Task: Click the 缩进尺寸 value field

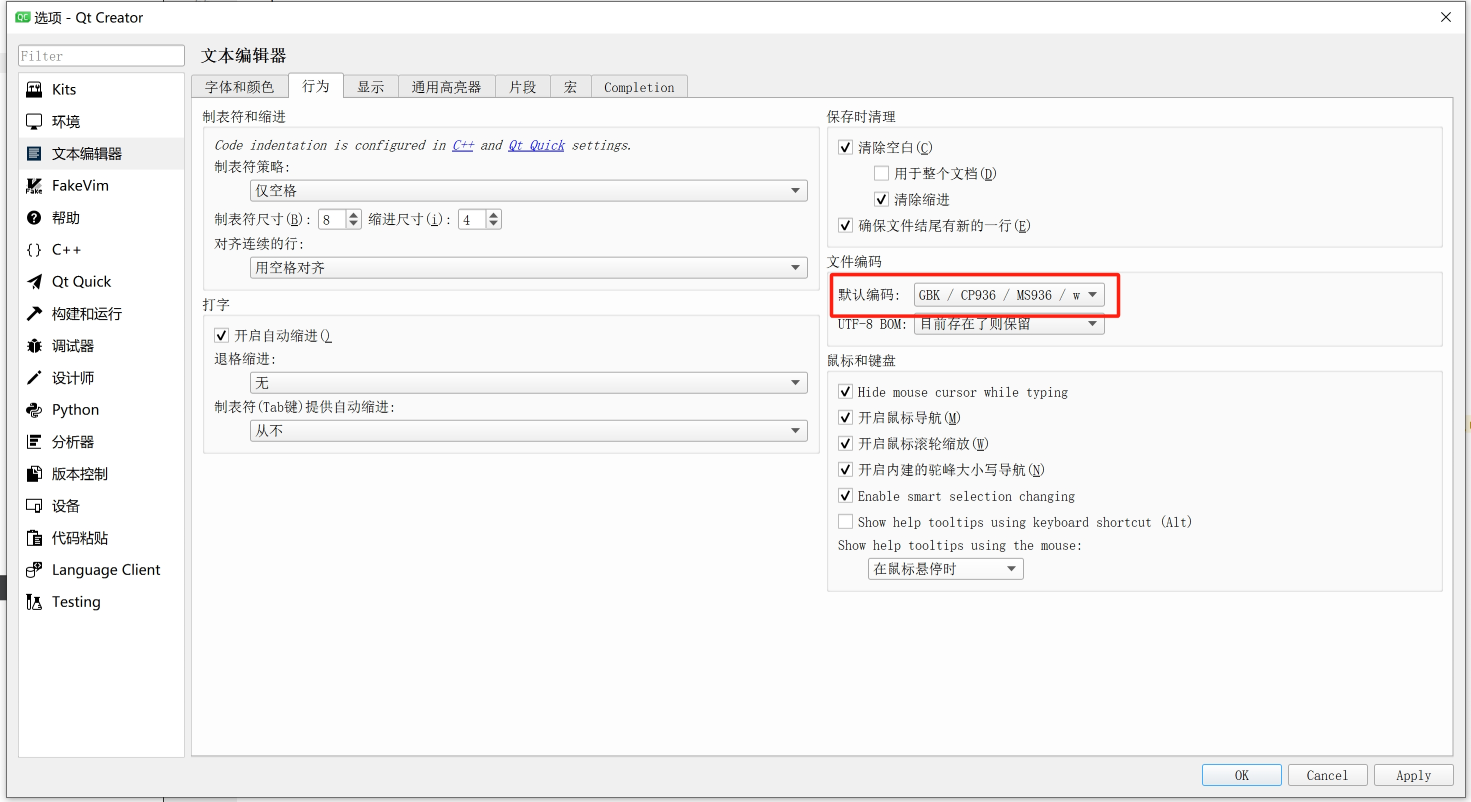Action: click(472, 219)
